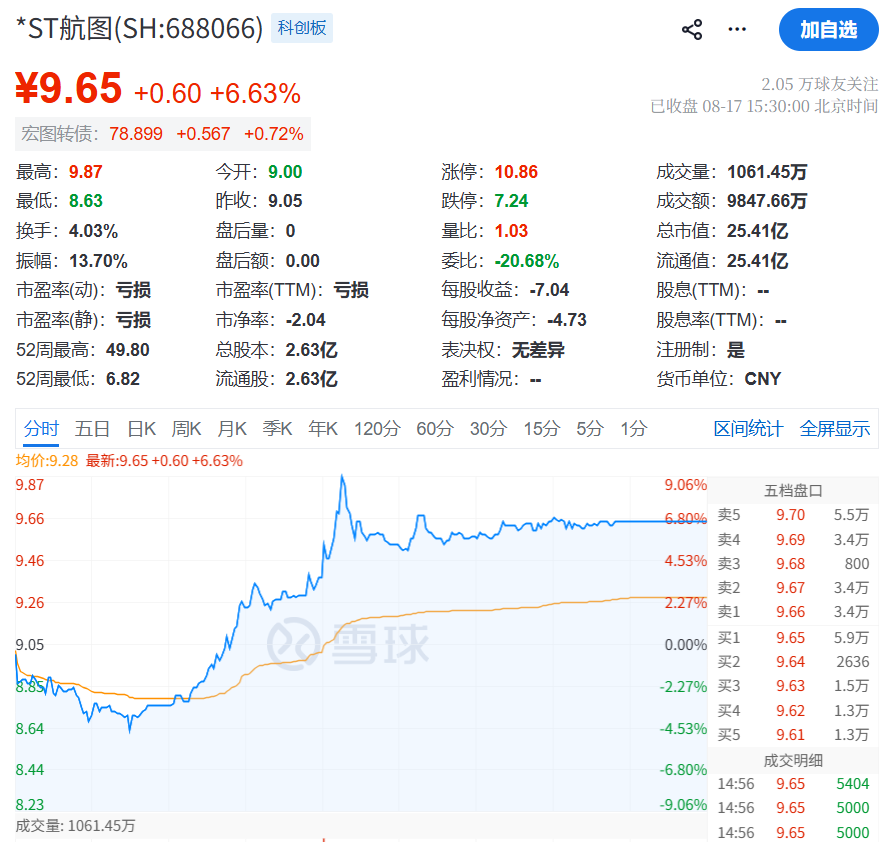
Task: Click the 涨停 value 10.86
Action: click(516, 172)
